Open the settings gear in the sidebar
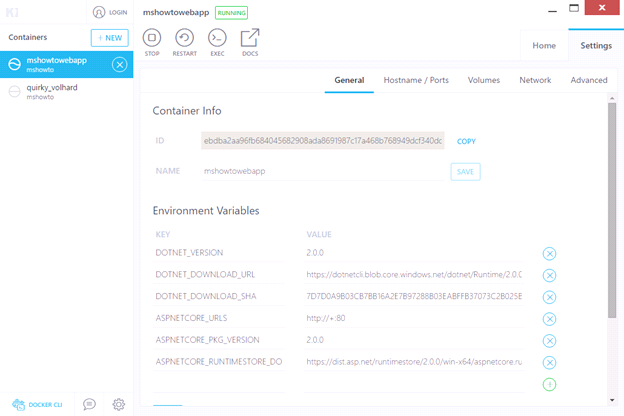 point(119,404)
